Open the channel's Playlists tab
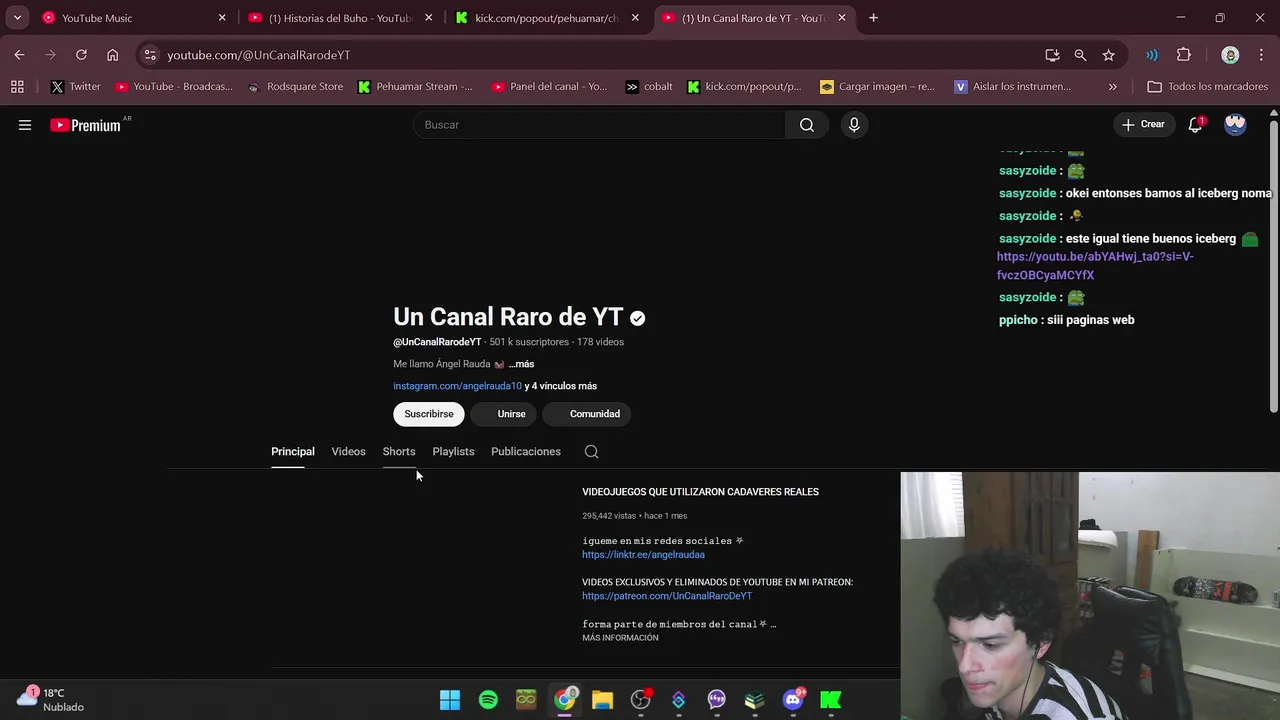 (x=453, y=452)
